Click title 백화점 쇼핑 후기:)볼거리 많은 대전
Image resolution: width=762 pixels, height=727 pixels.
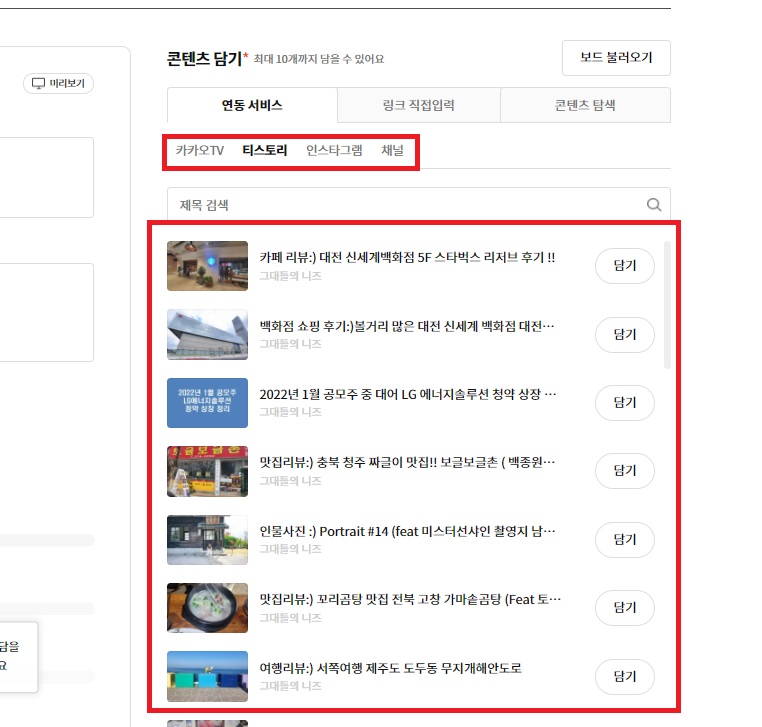[x=407, y=326]
